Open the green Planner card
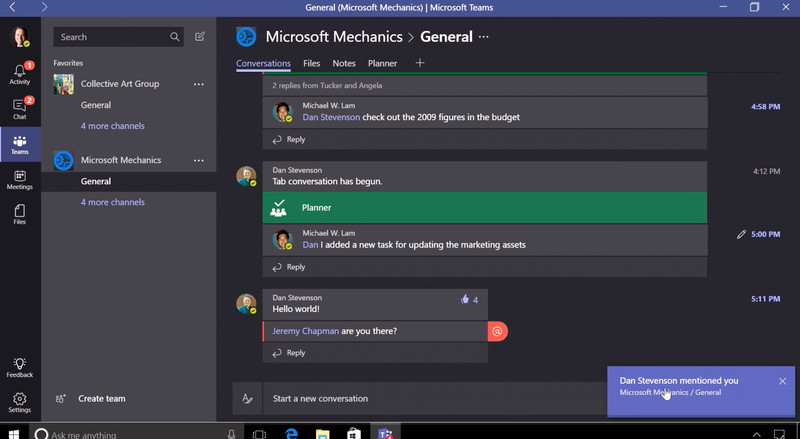This screenshot has width=800, height=439. [x=485, y=208]
